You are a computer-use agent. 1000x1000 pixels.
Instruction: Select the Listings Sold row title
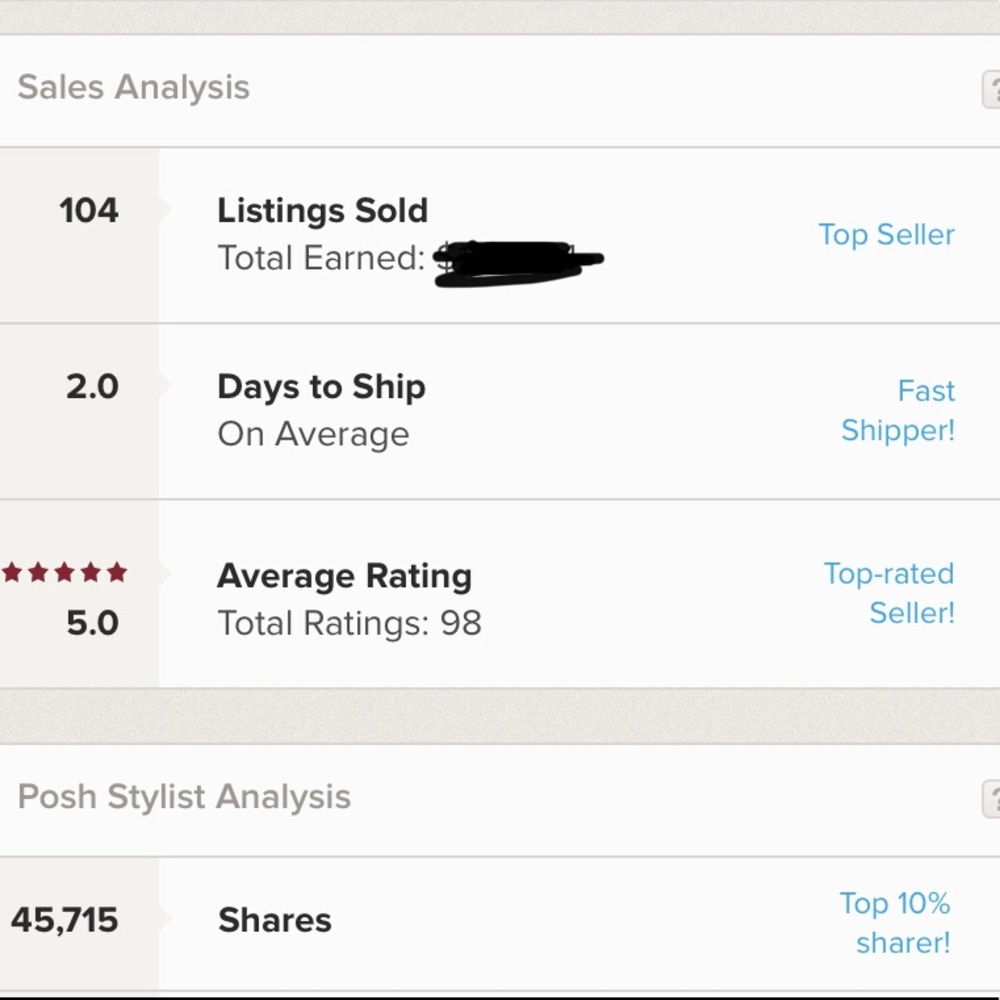[x=322, y=211]
